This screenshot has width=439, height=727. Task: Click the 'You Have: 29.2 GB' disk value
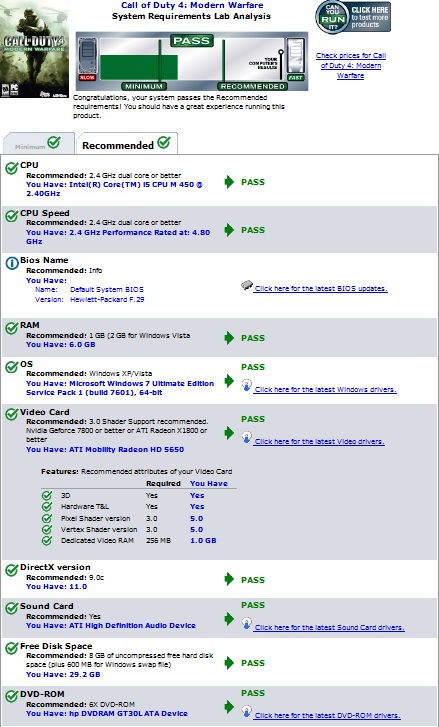[63, 674]
